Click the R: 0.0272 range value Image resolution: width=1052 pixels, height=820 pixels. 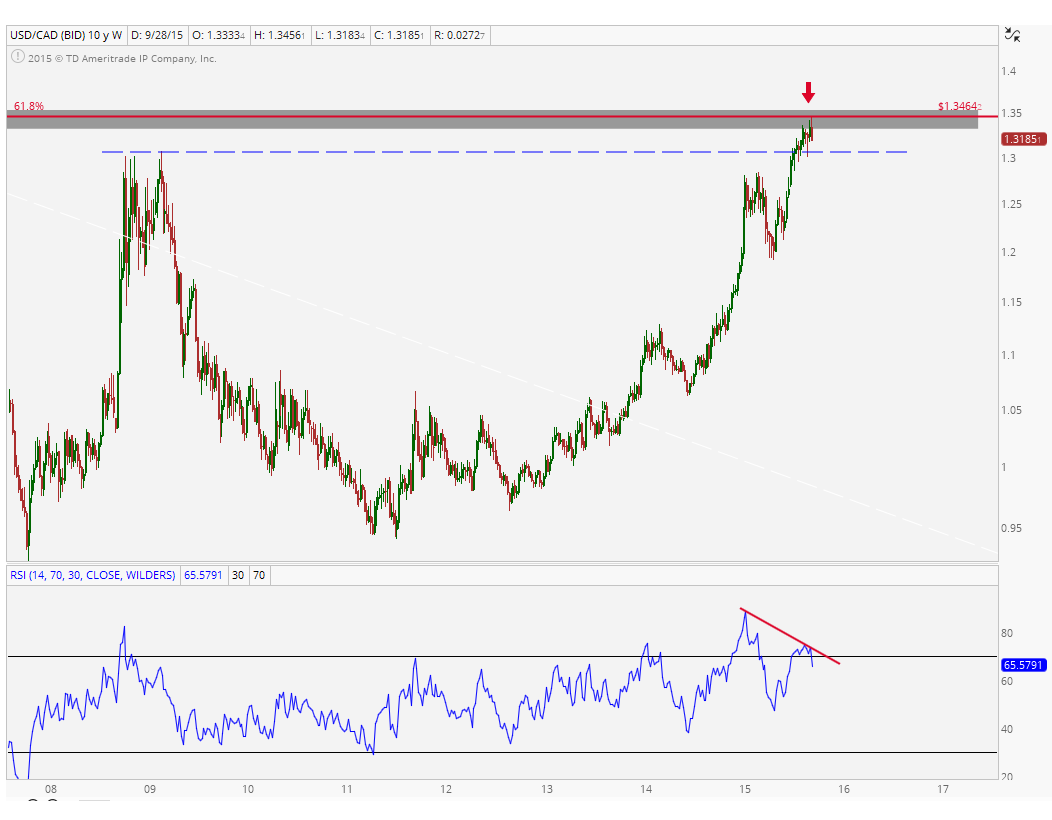pyautogui.click(x=460, y=35)
